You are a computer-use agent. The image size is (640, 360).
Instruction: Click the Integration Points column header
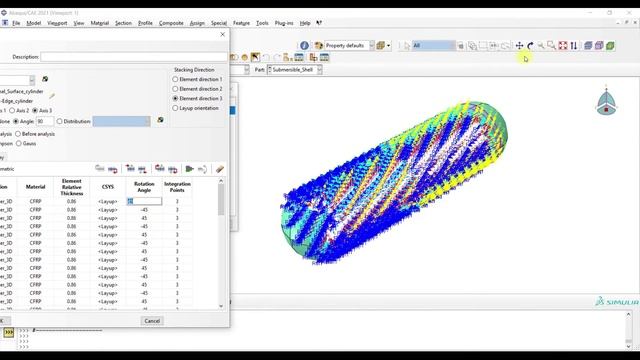[177, 187]
